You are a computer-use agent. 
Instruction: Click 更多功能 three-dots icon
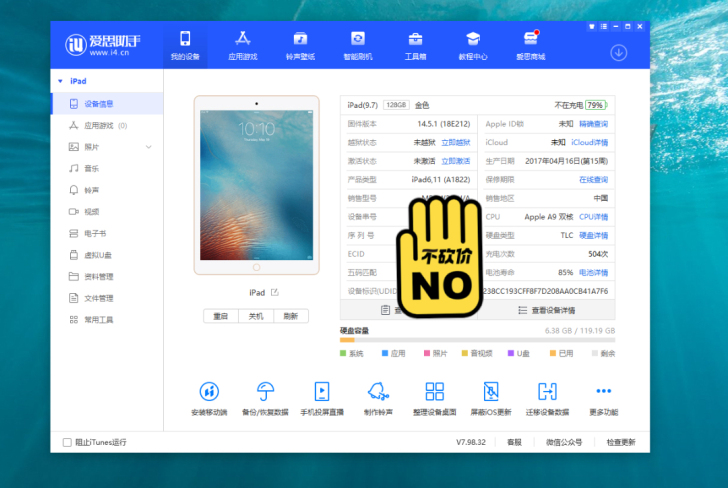pyautogui.click(x=604, y=391)
